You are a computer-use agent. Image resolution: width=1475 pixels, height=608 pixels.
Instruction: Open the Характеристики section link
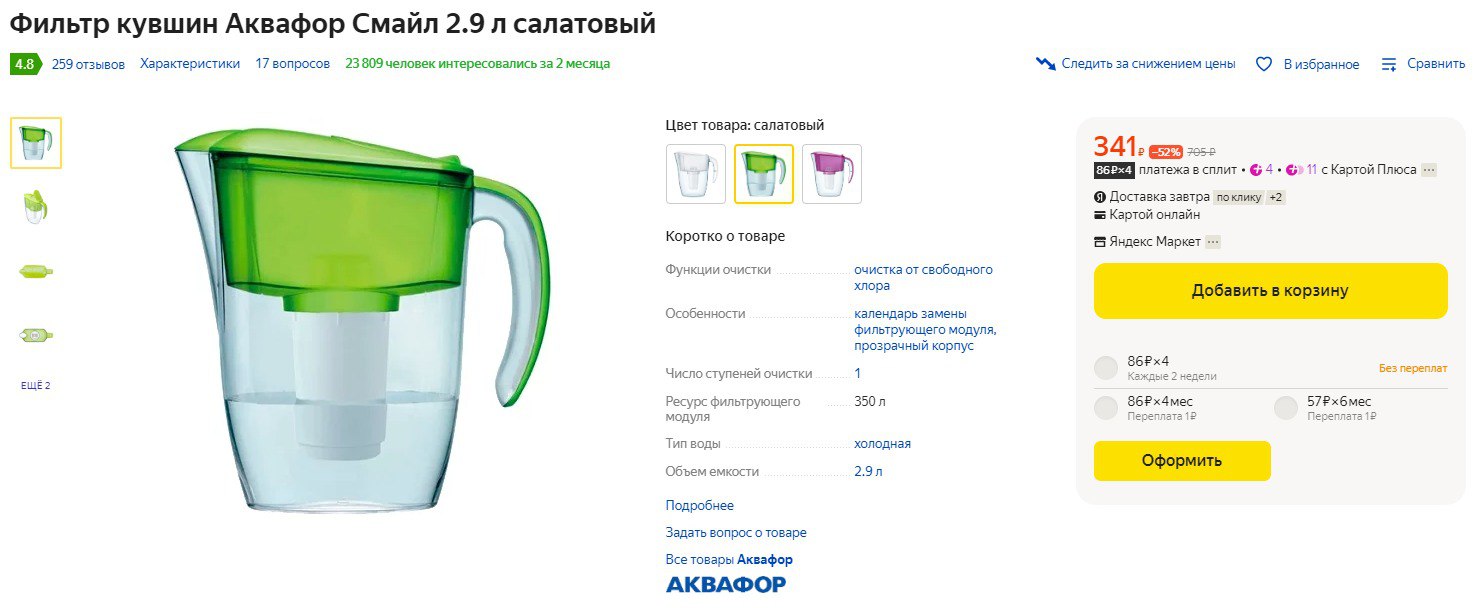coord(190,64)
